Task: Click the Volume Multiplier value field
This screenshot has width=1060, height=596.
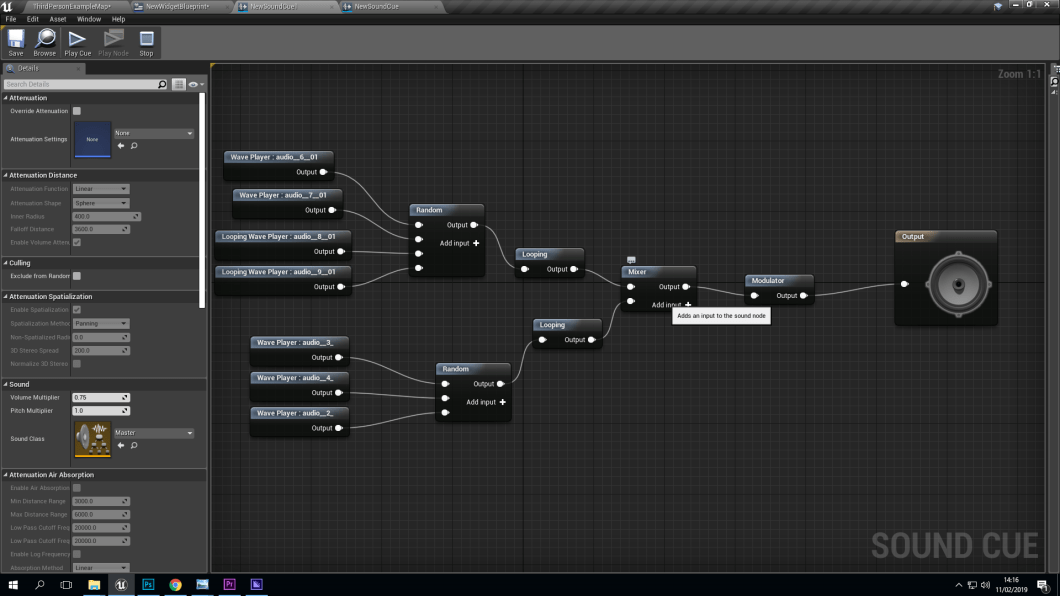Action: pos(100,397)
